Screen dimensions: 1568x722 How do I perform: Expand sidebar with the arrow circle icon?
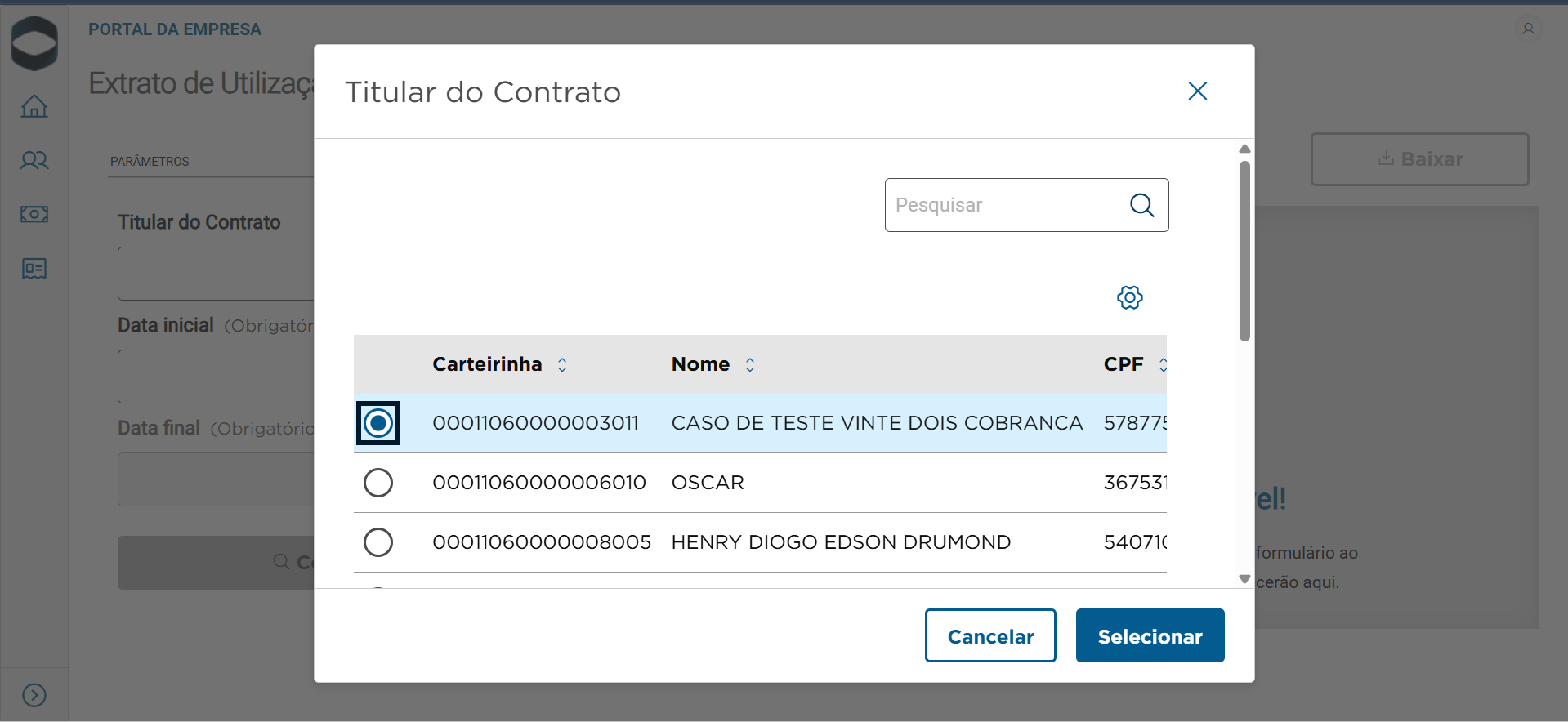[x=34, y=695]
